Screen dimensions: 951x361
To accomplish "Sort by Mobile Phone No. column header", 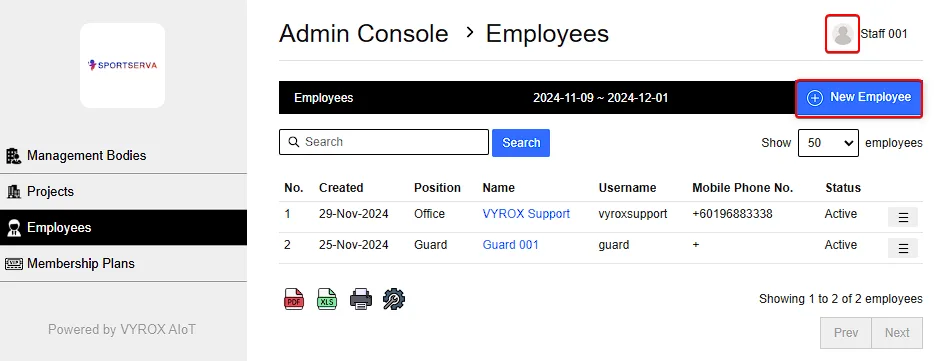I will pyautogui.click(x=742, y=187).
